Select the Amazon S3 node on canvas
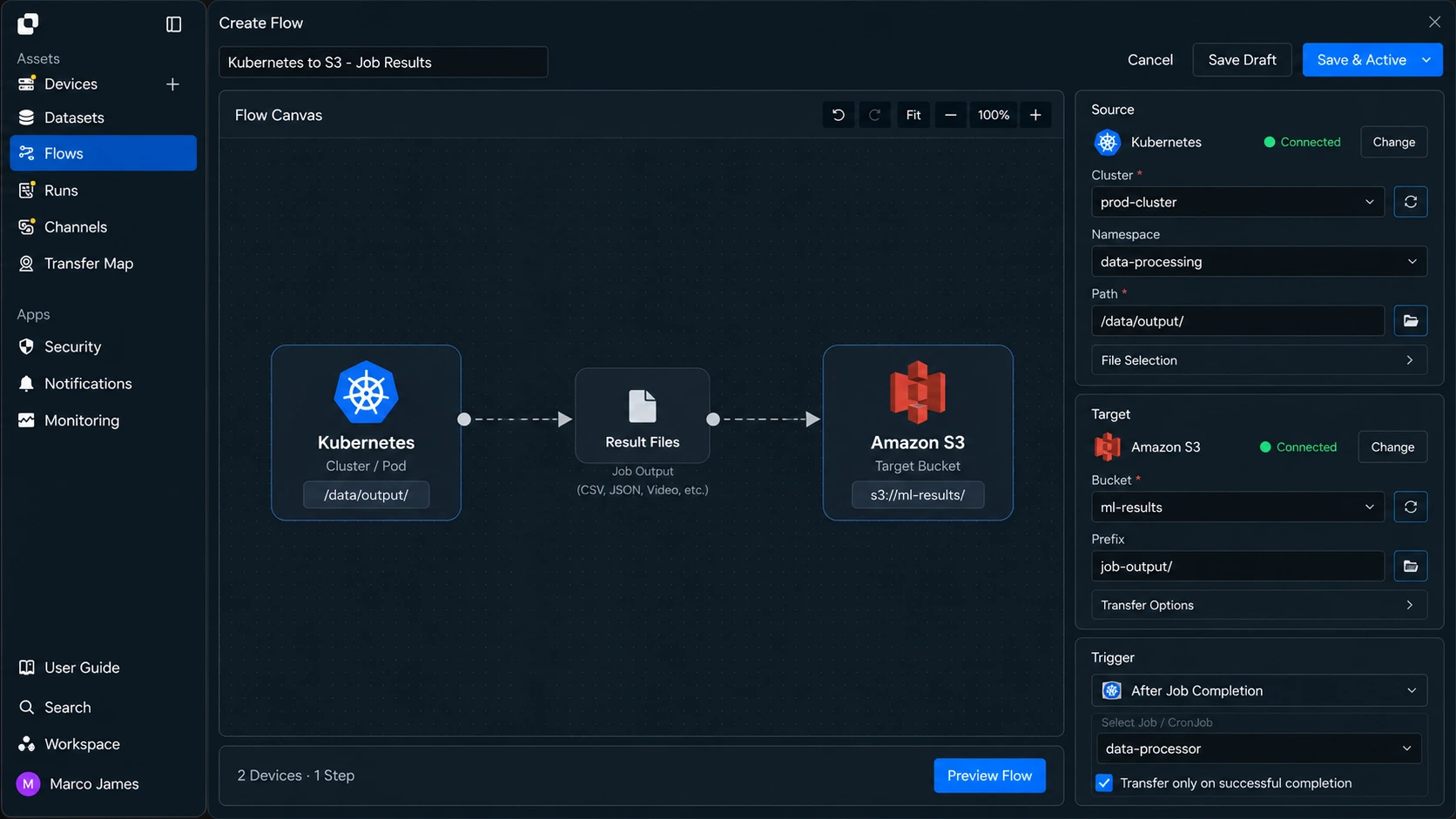The width and height of the screenshot is (1456, 819). tap(918, 433)
